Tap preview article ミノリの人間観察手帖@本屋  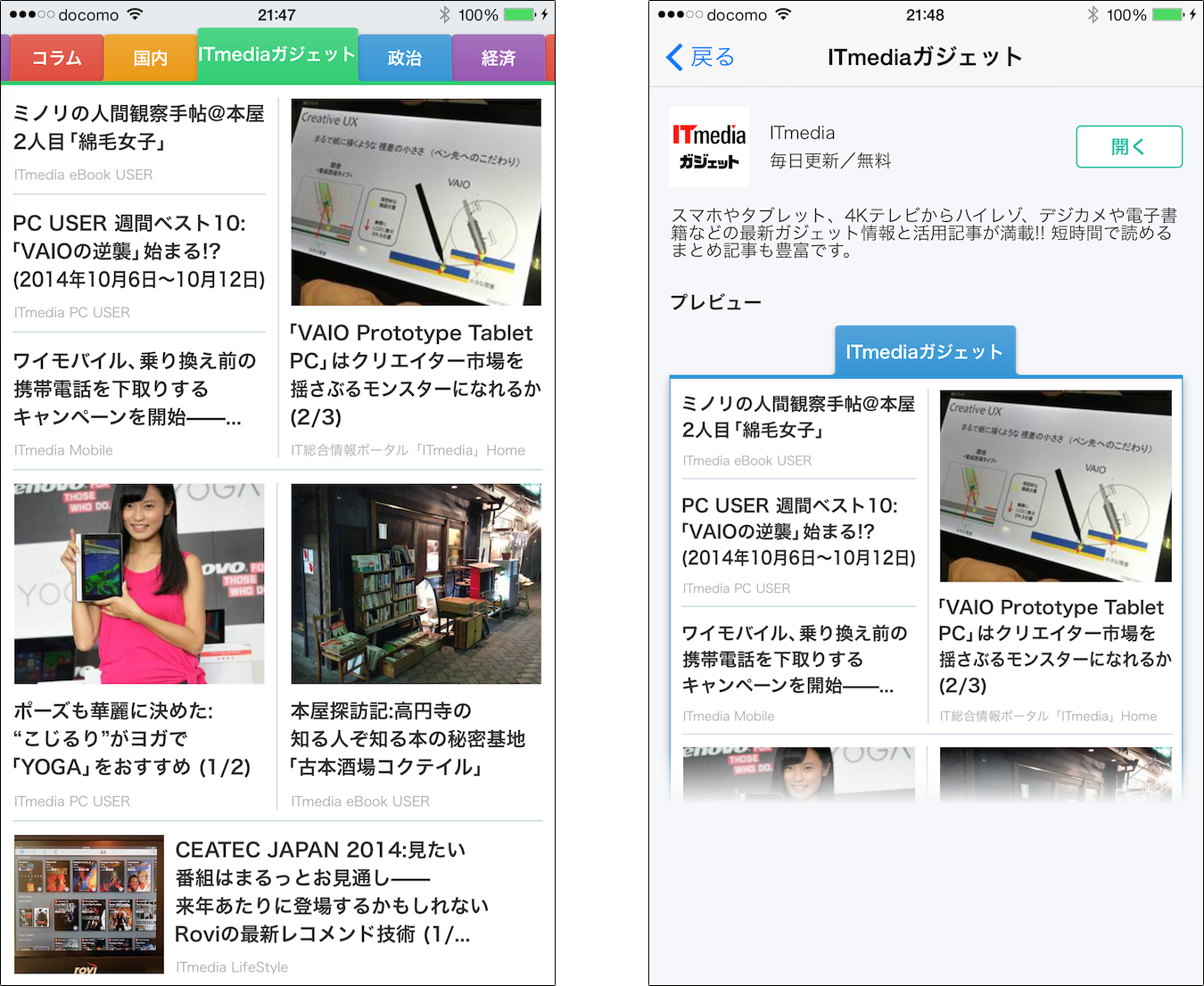pyautogui.click(x=798, y=416)
